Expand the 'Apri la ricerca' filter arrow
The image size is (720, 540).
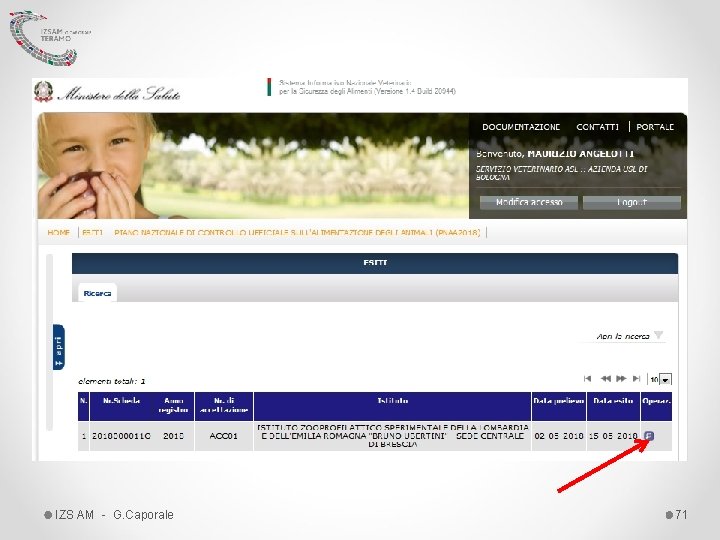tap(659, 335)
